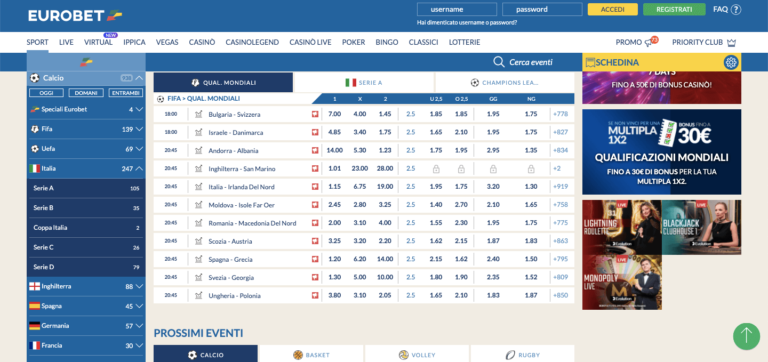Expand the Fifa category

tap(139, 129)
